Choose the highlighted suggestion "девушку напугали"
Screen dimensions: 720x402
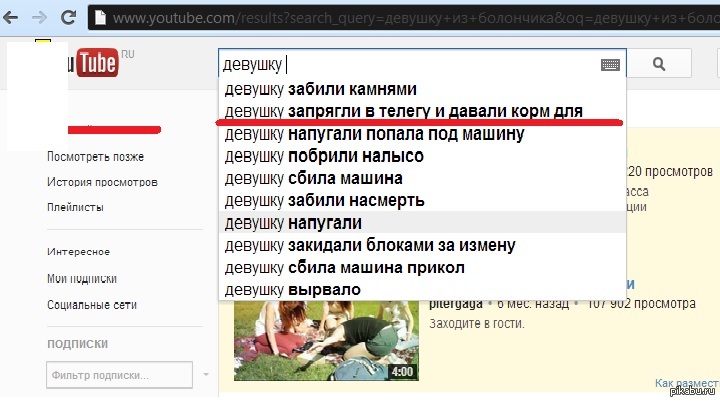point(293,222)
